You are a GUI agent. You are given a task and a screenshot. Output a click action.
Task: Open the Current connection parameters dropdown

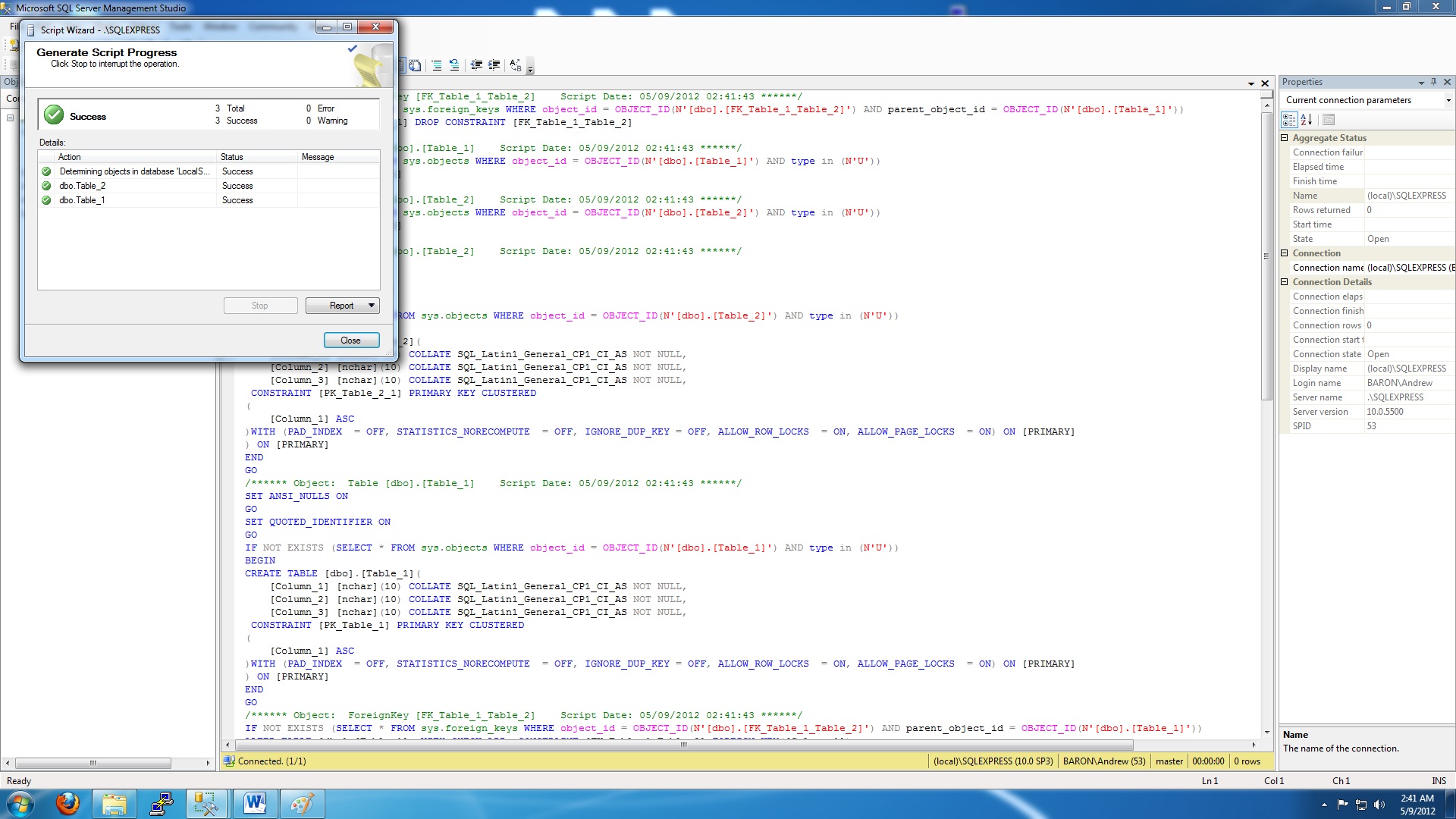1448,100
